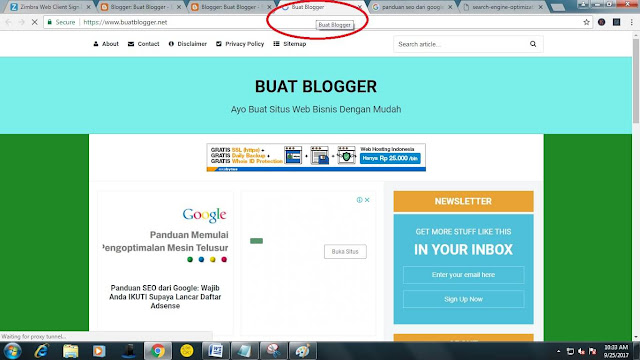Submit search with magnifier icon
The image size is (640, 360).
pyautogui.click(x=533, y=44)
